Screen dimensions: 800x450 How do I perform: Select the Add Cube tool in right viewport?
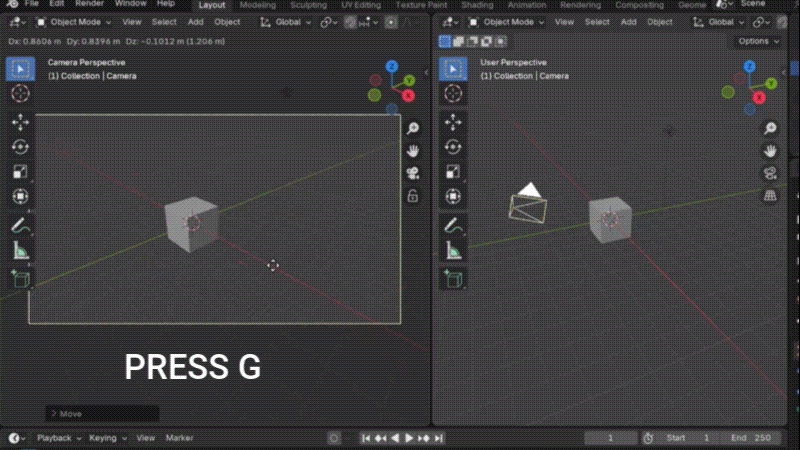[x=453, y=280]
